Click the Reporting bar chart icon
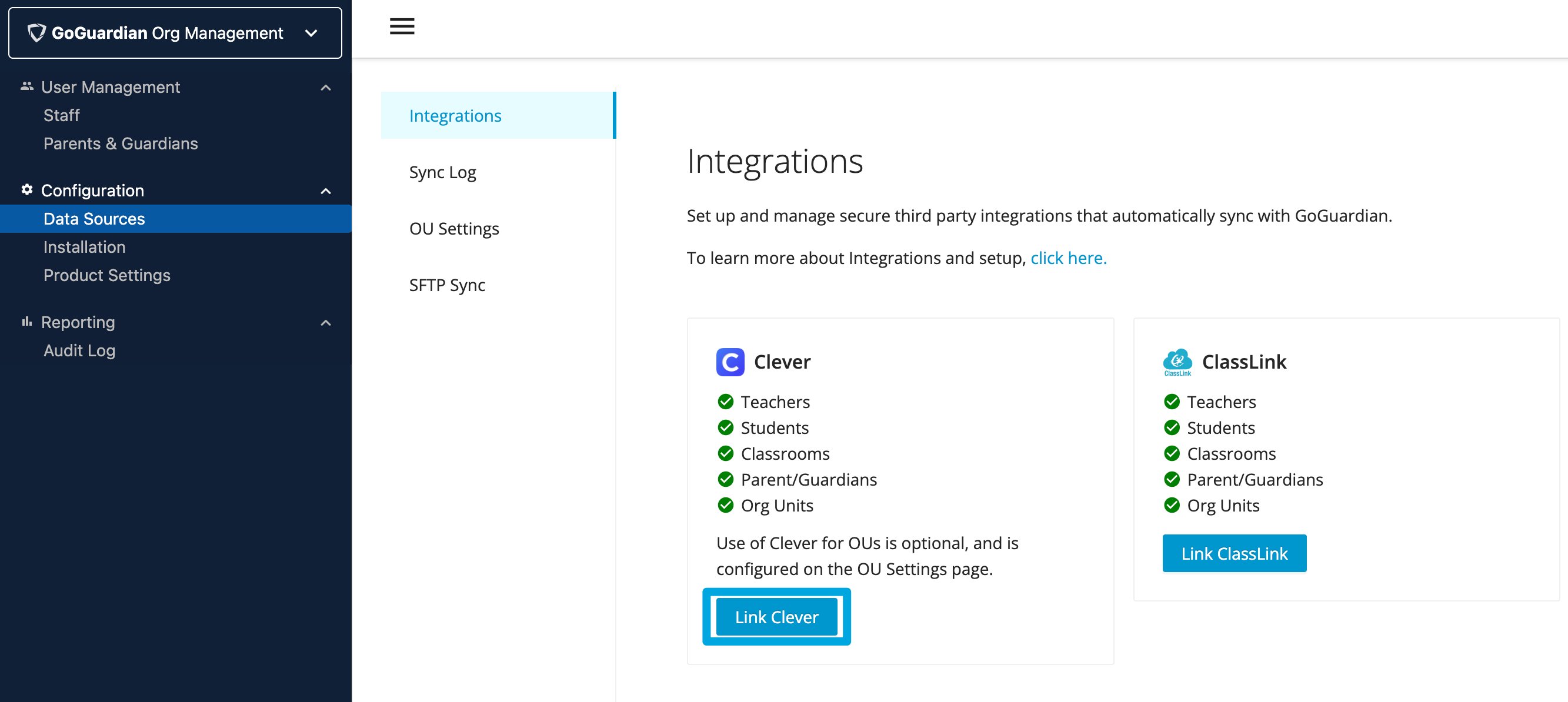The image size is (1568, 702). [x=27, y=321]
